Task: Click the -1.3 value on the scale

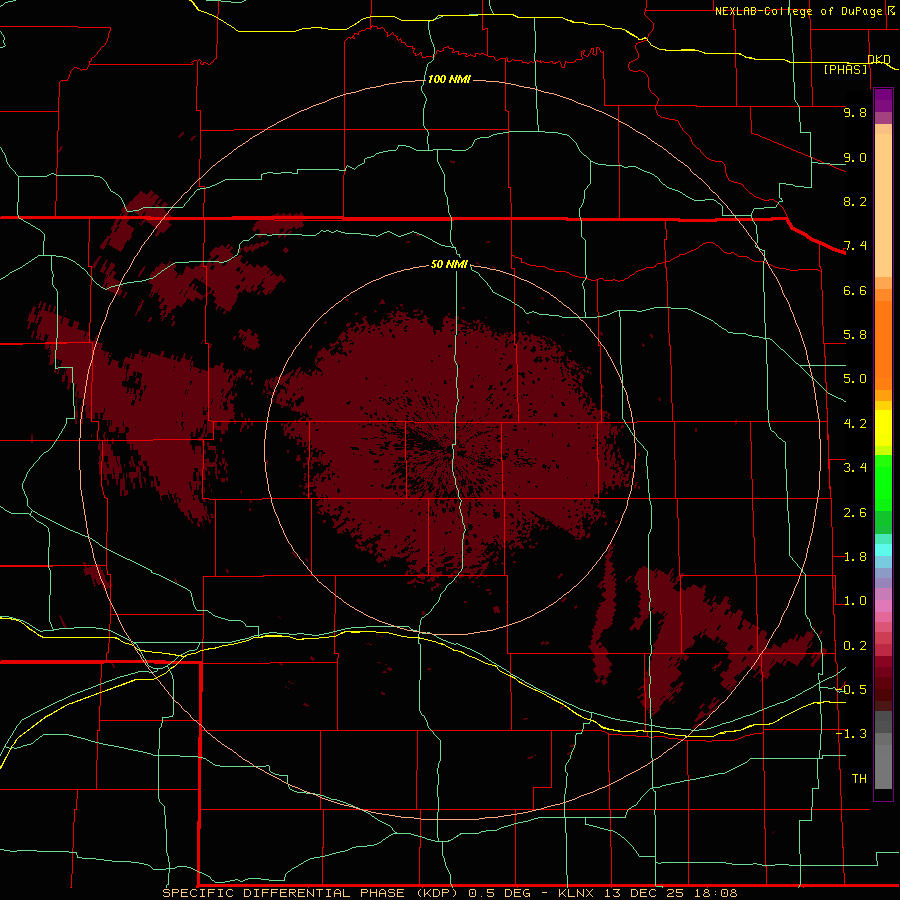Action: coord(851,734)
